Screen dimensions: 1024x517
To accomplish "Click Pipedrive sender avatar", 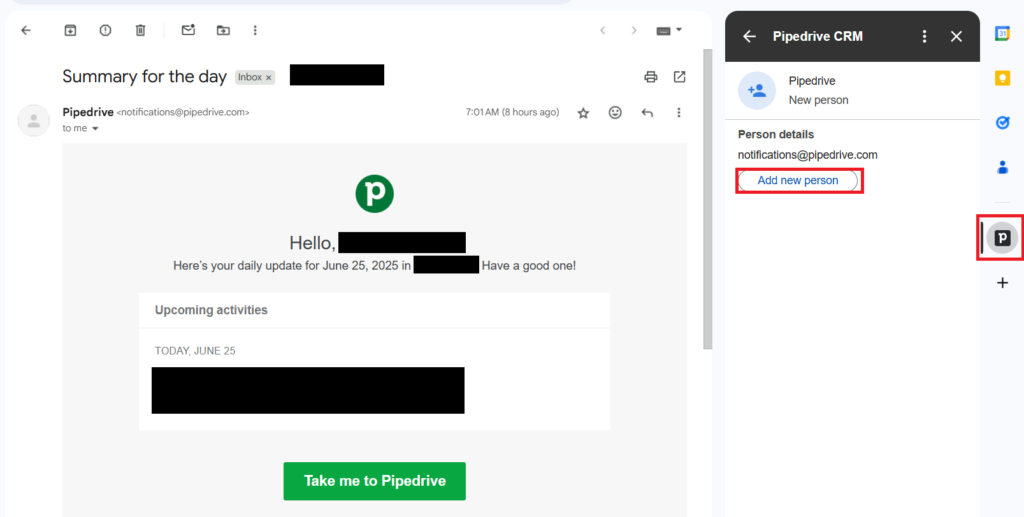I will (x=34, y=121).
